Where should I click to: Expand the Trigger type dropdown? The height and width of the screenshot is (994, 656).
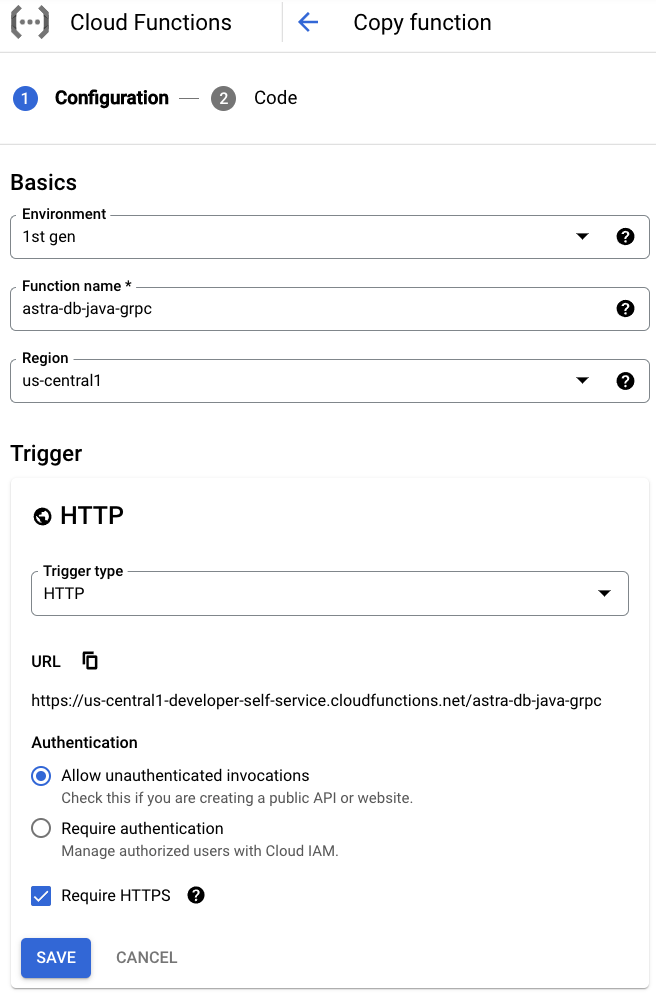click(330, 593)
